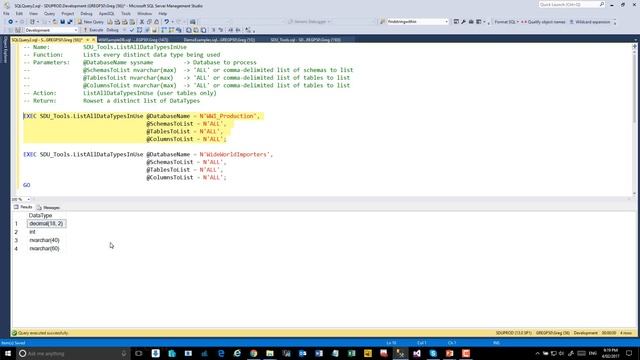This screenshot has height=360, width=640.
Task: Click the Debug button beside Execute
Action: click(112, 30)
